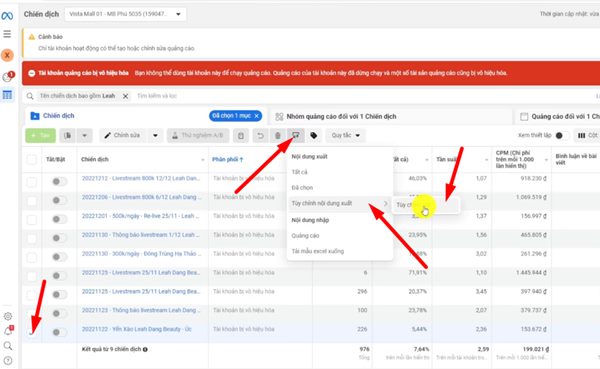Open the settings gear in left sidebar

coord(8,316)
